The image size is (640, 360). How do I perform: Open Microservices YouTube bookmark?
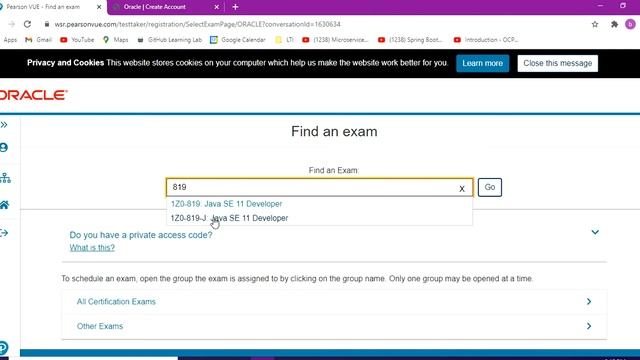pyautogui.click(x=335, y=40)
